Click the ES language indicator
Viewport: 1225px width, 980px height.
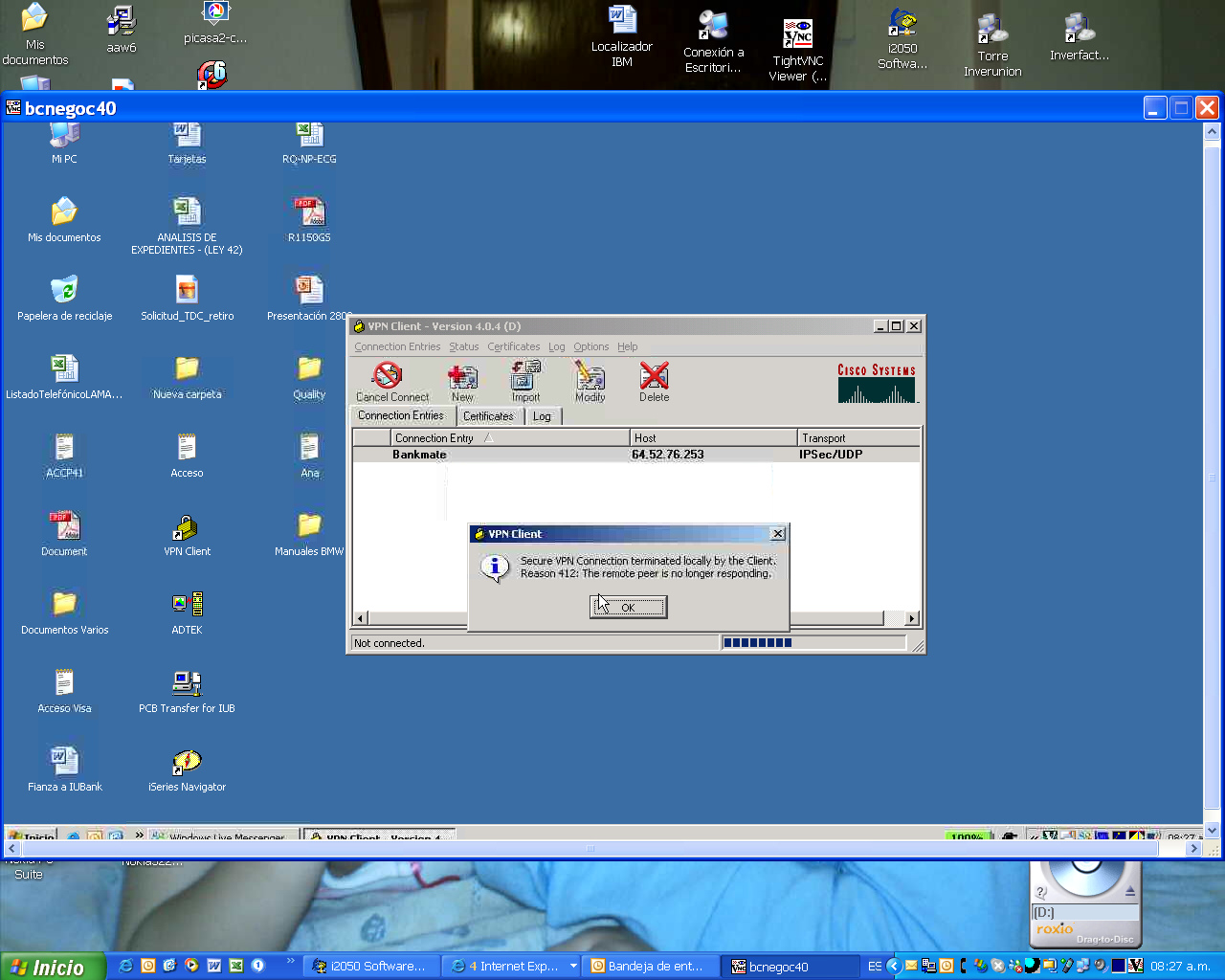(875, 966)
